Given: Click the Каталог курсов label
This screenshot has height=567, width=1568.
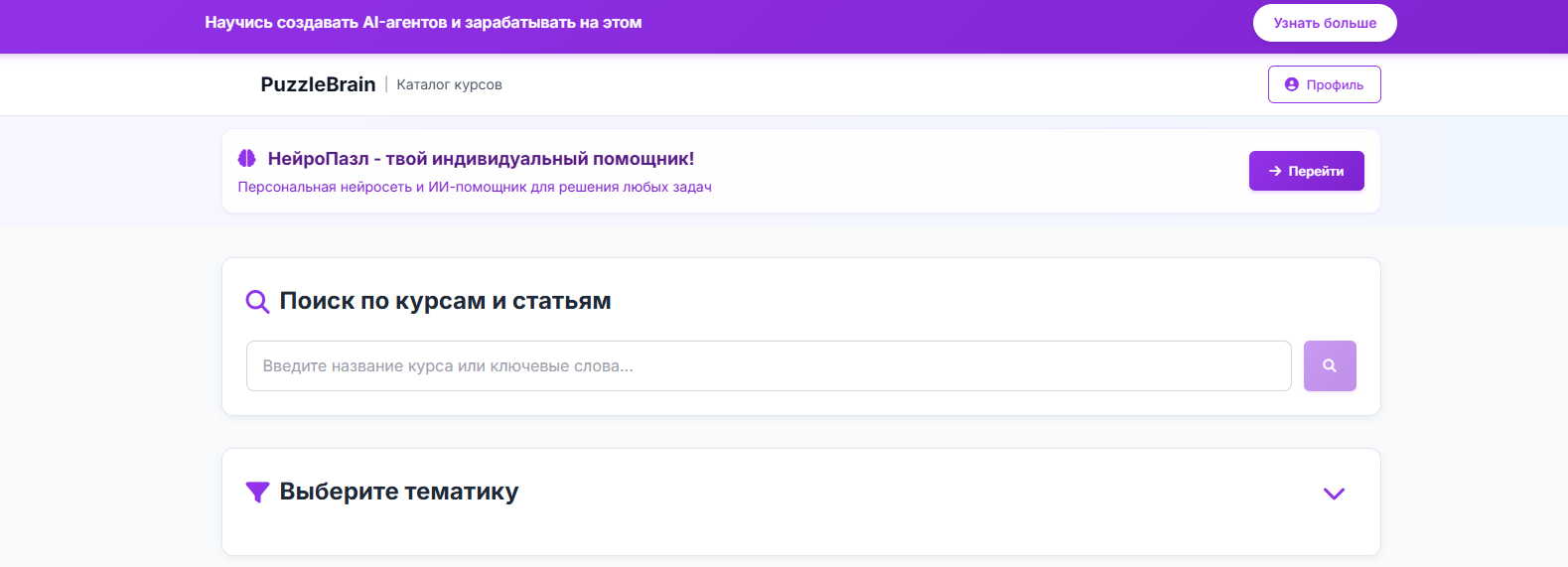Looking at the screenshot, I should click(449, 85).
